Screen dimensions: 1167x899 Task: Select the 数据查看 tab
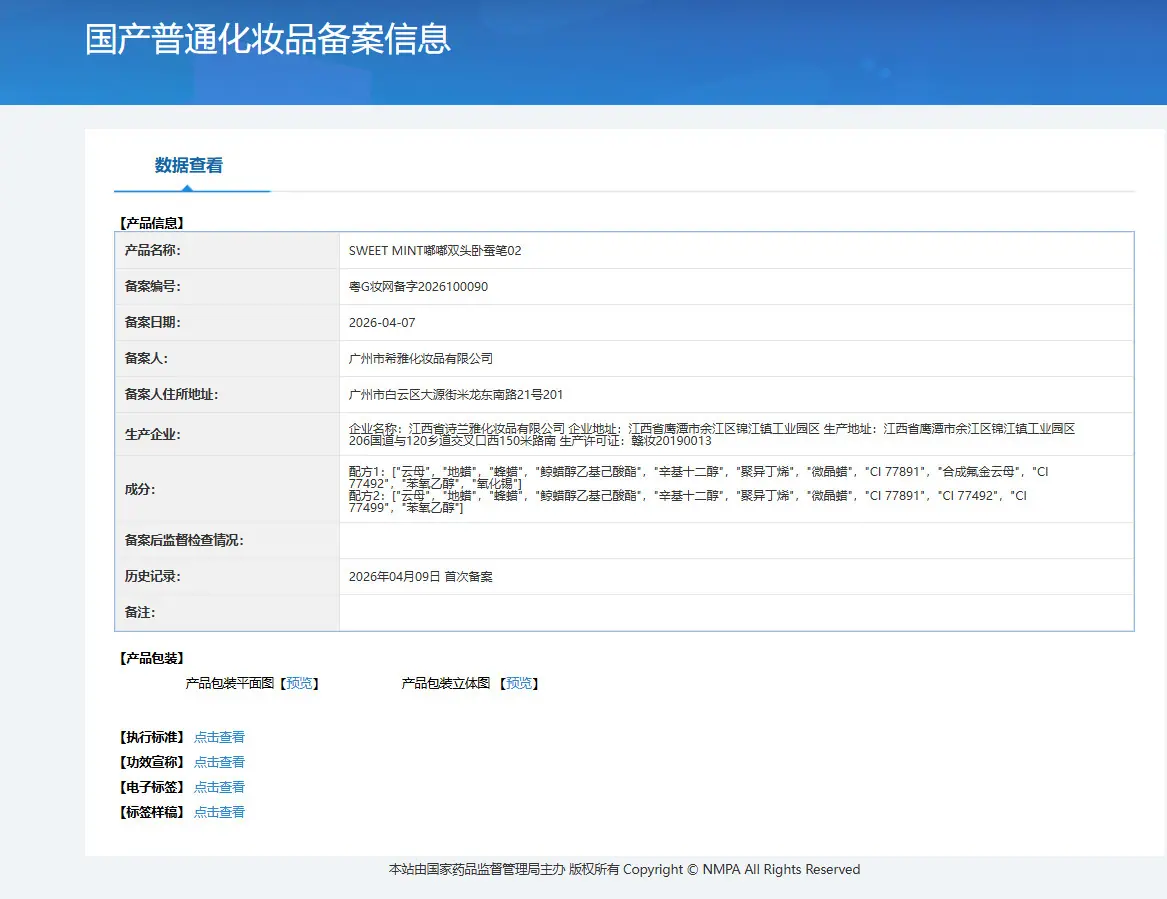[189, 165]
